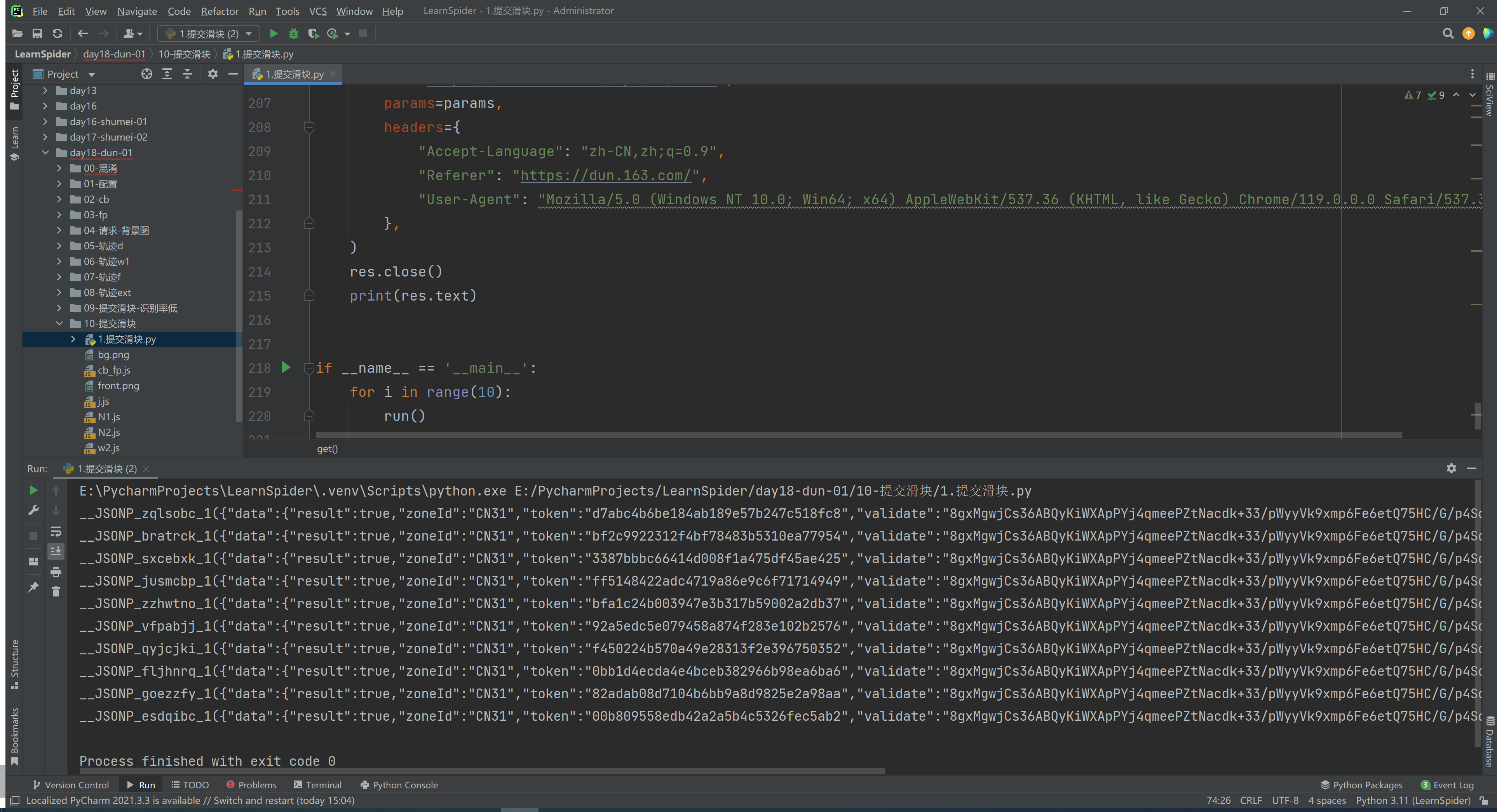Toggle soft-wrap in the Run console
The width and height of the screenshot is (1497, 812).
coord(56,532)
